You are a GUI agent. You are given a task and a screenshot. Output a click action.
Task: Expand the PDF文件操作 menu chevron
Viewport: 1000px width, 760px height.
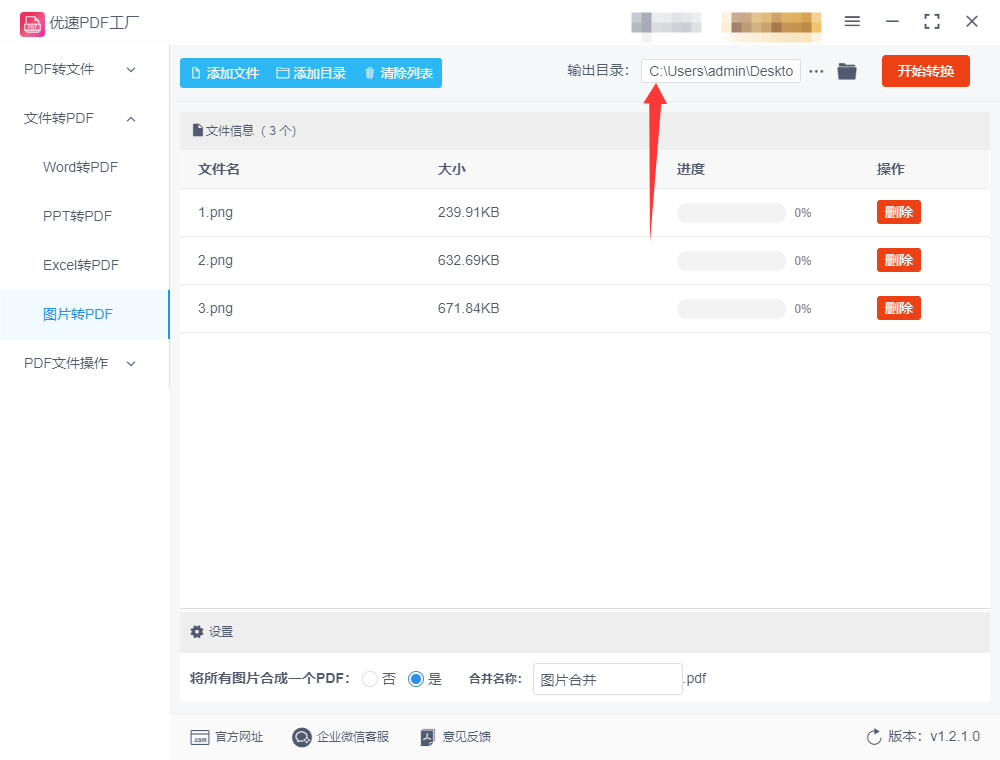tap(131, 364)
